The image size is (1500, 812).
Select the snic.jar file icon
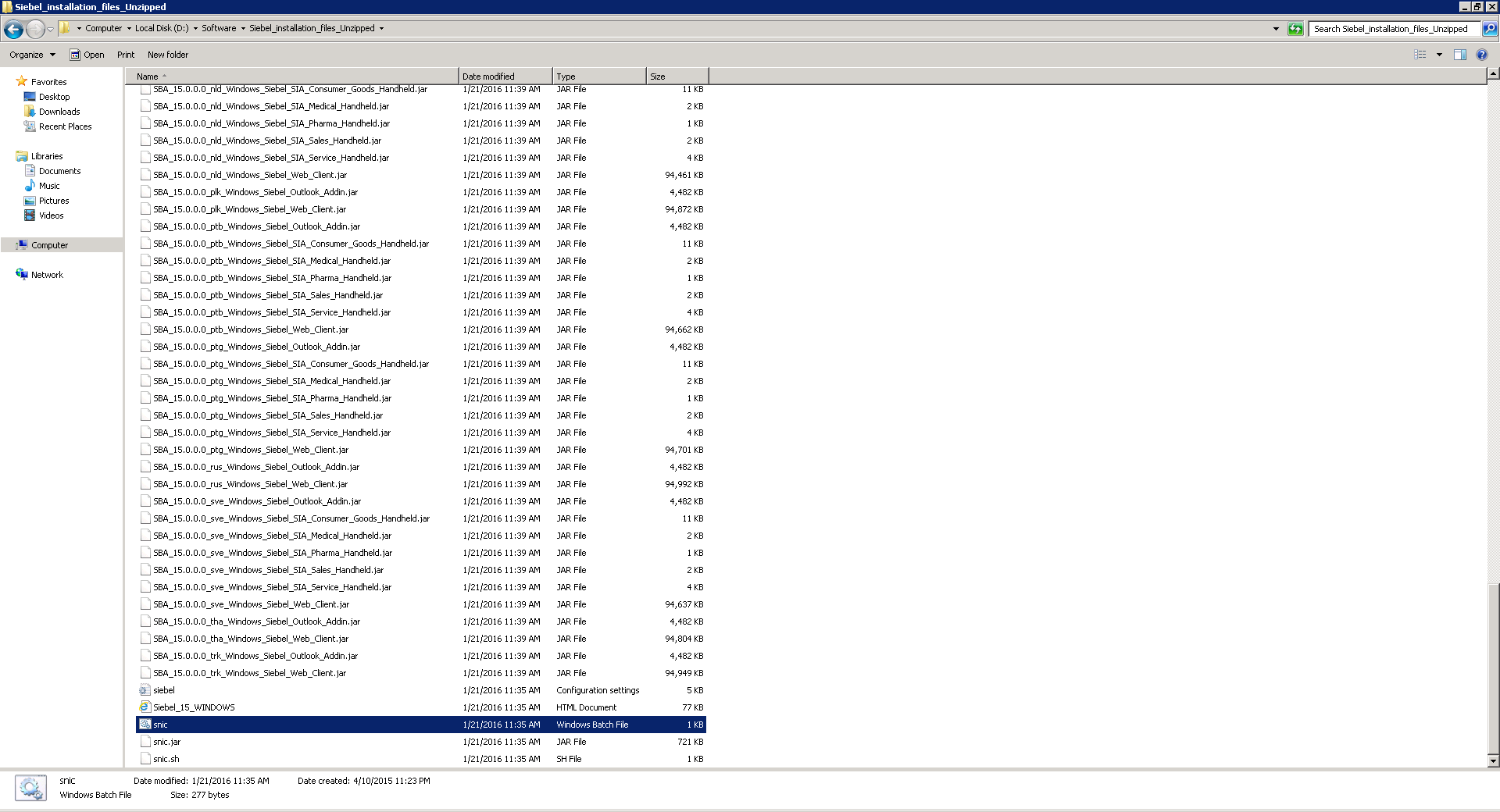(145, 742)
